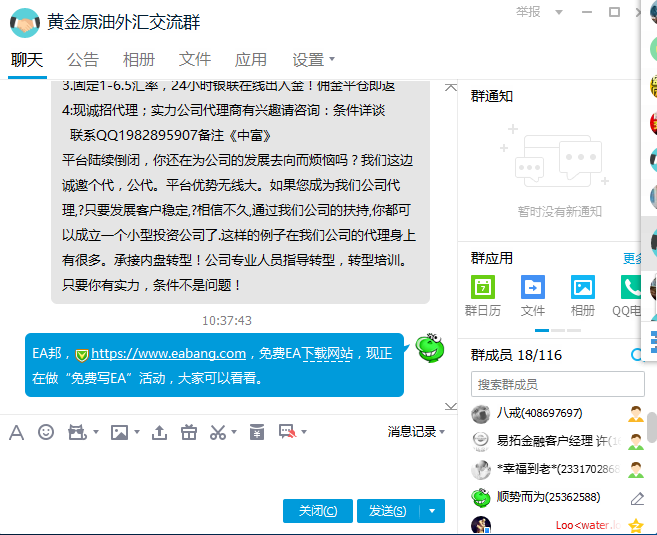Click the 下载网站 underlined text
The height and width of the screenshot is (535, 657).
tap(327, 354)
